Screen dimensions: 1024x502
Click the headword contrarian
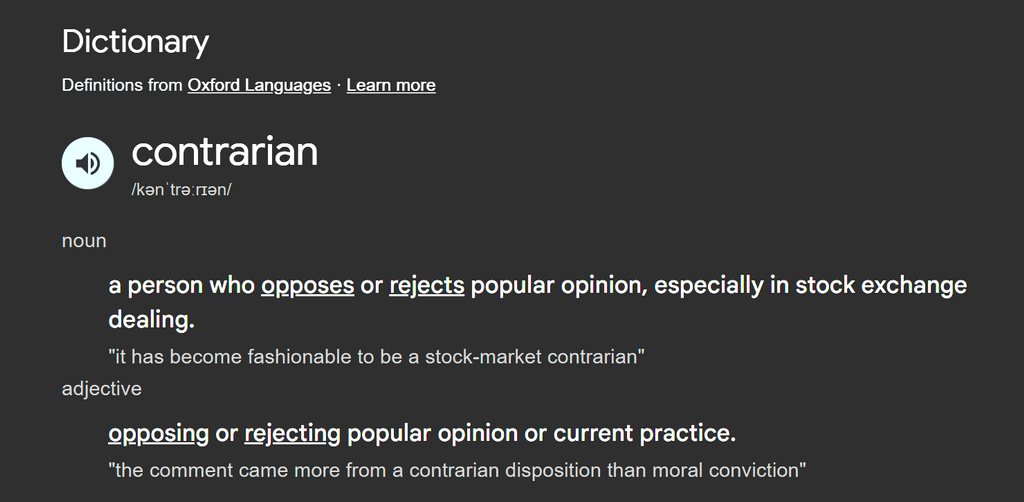click(225, 151)
